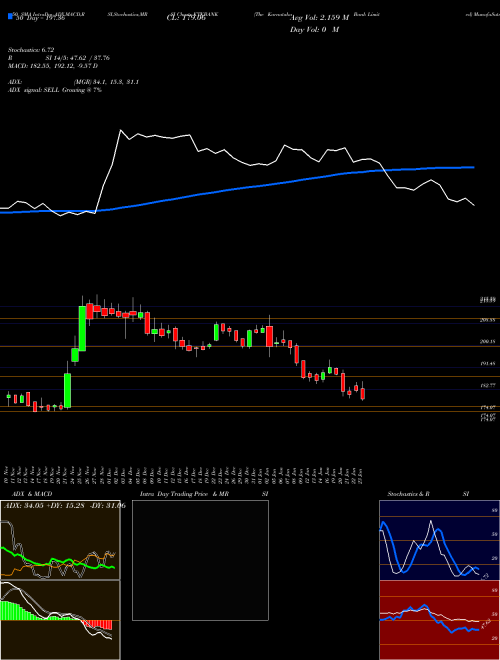The width and height of the screenshot is (500, 660).
Task: Click the ADX 34.05 +DY -DY readout
Action: tap(64, 505)
